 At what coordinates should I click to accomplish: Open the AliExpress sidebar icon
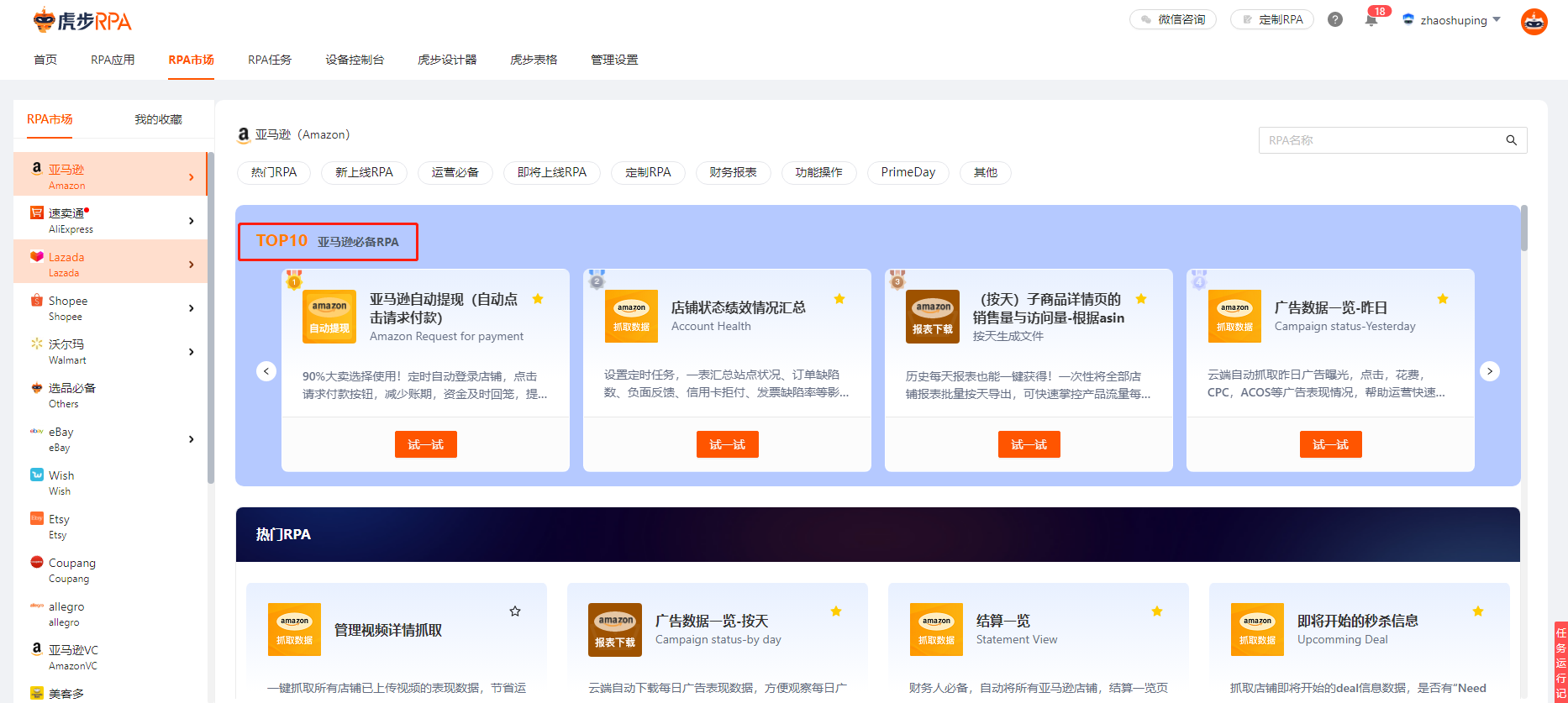click(x=37, y=212)
